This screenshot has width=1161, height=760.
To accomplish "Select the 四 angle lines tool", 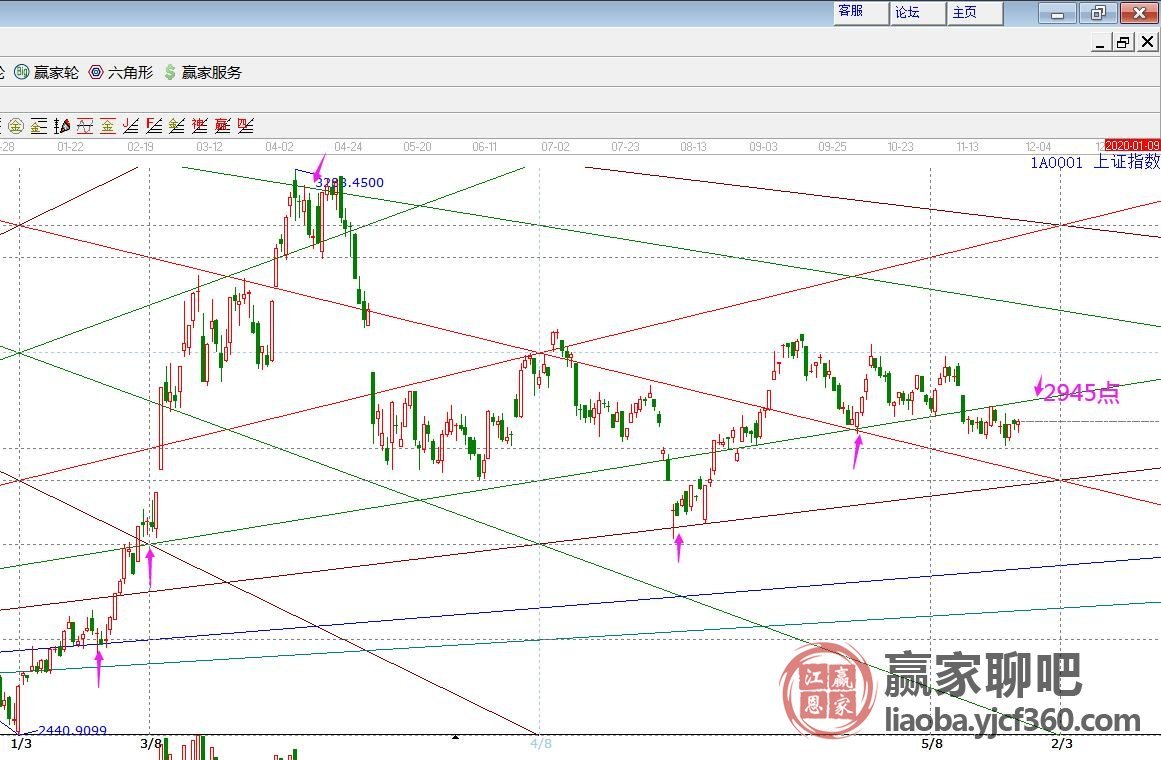I will click(246, 126).
